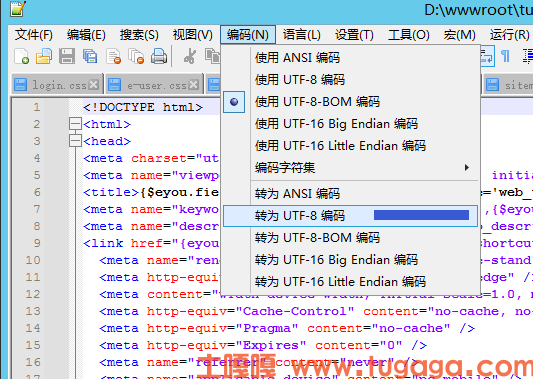Open the 宏(M) menu

[x=459, y=35]
